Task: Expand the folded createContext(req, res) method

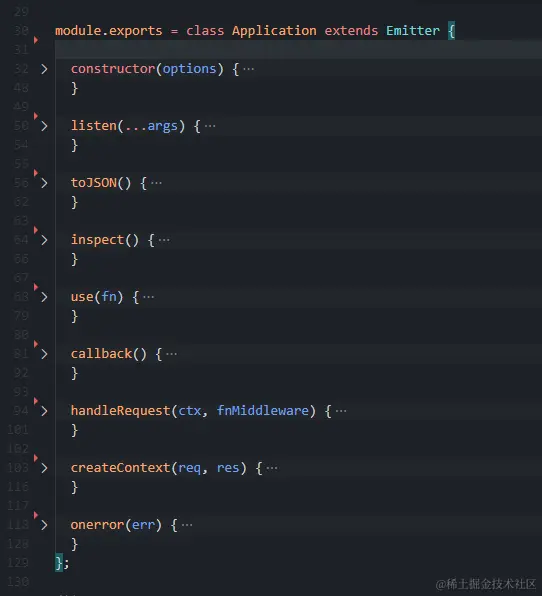Action: tap(44, 468)
